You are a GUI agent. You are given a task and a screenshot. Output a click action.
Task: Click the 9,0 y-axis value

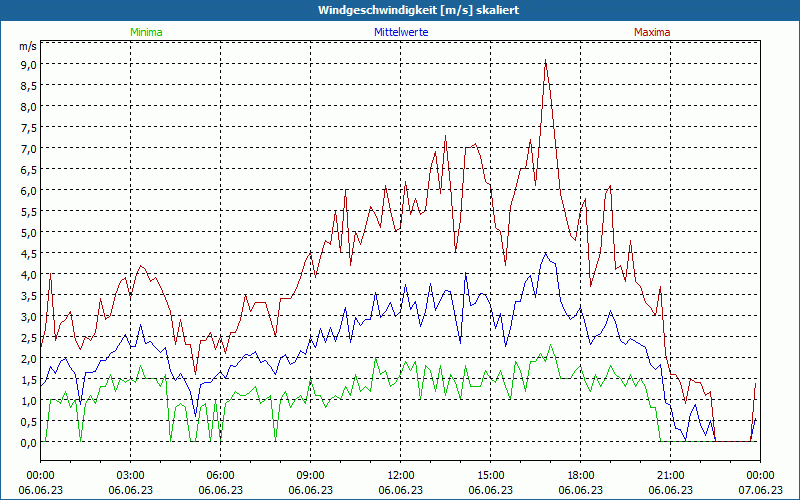(28, 65)
